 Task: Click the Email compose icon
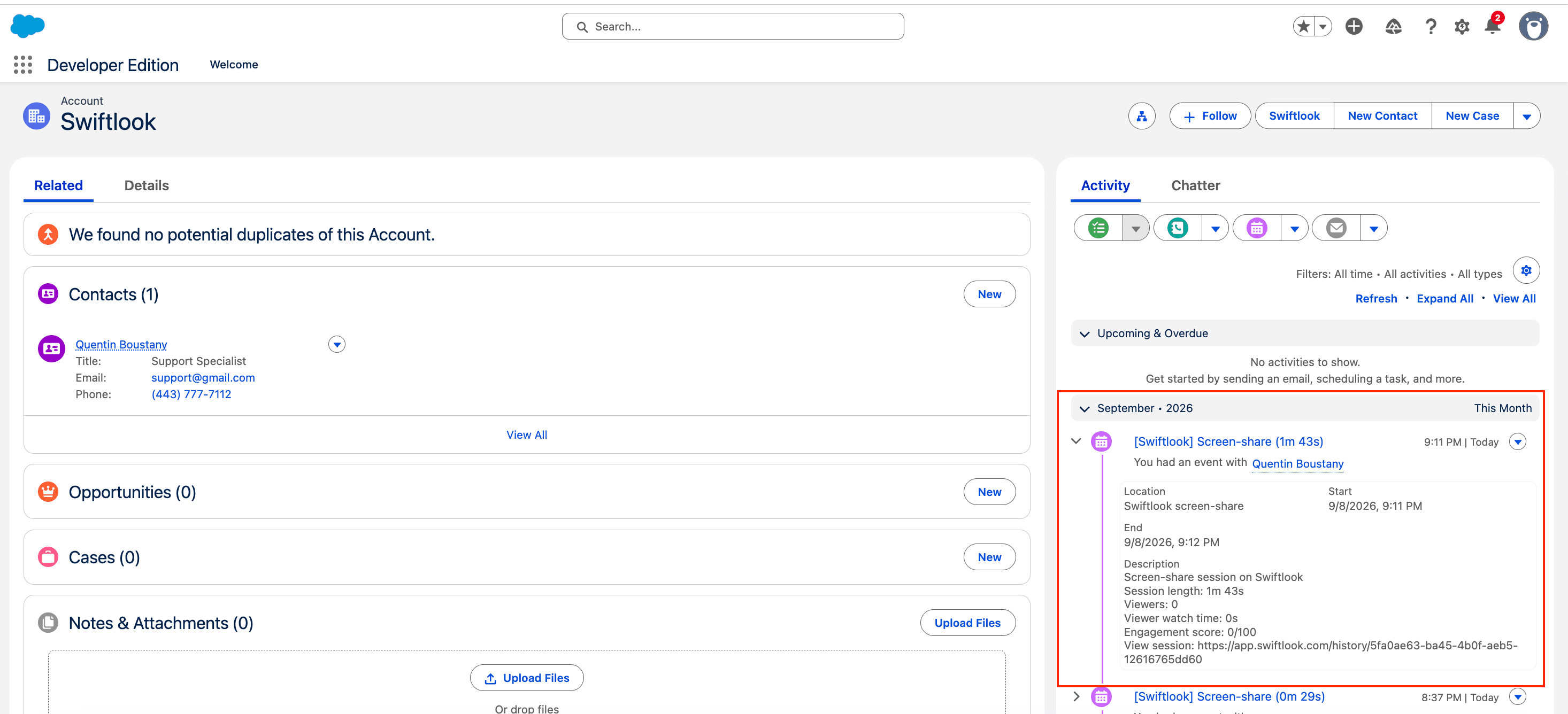[x=1336, y=228]
